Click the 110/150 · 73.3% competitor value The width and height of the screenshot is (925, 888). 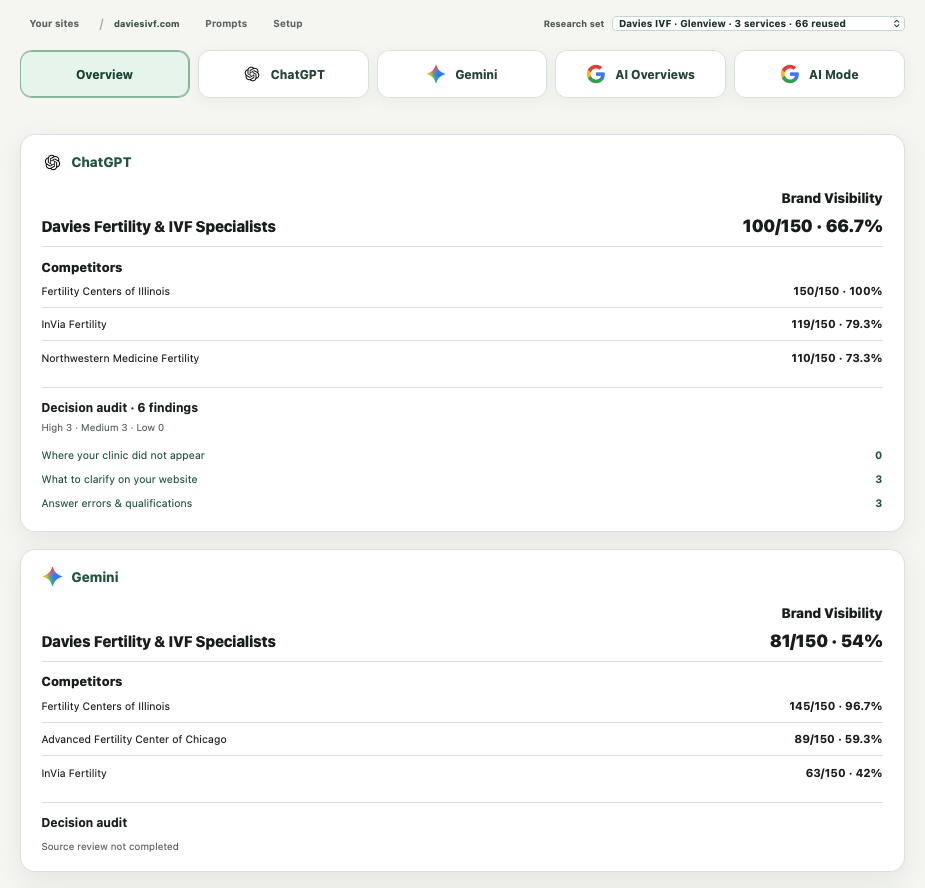coord(837,358)
